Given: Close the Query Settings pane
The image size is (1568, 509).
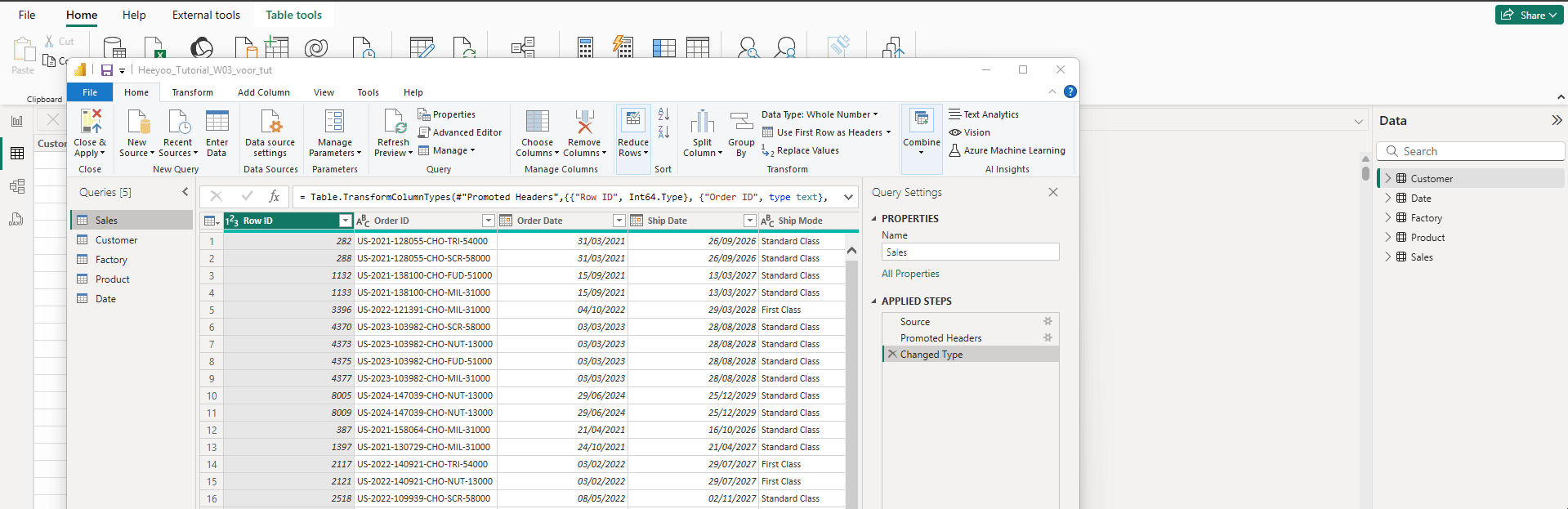Looking at the screenshot, I should point(1052,192).
